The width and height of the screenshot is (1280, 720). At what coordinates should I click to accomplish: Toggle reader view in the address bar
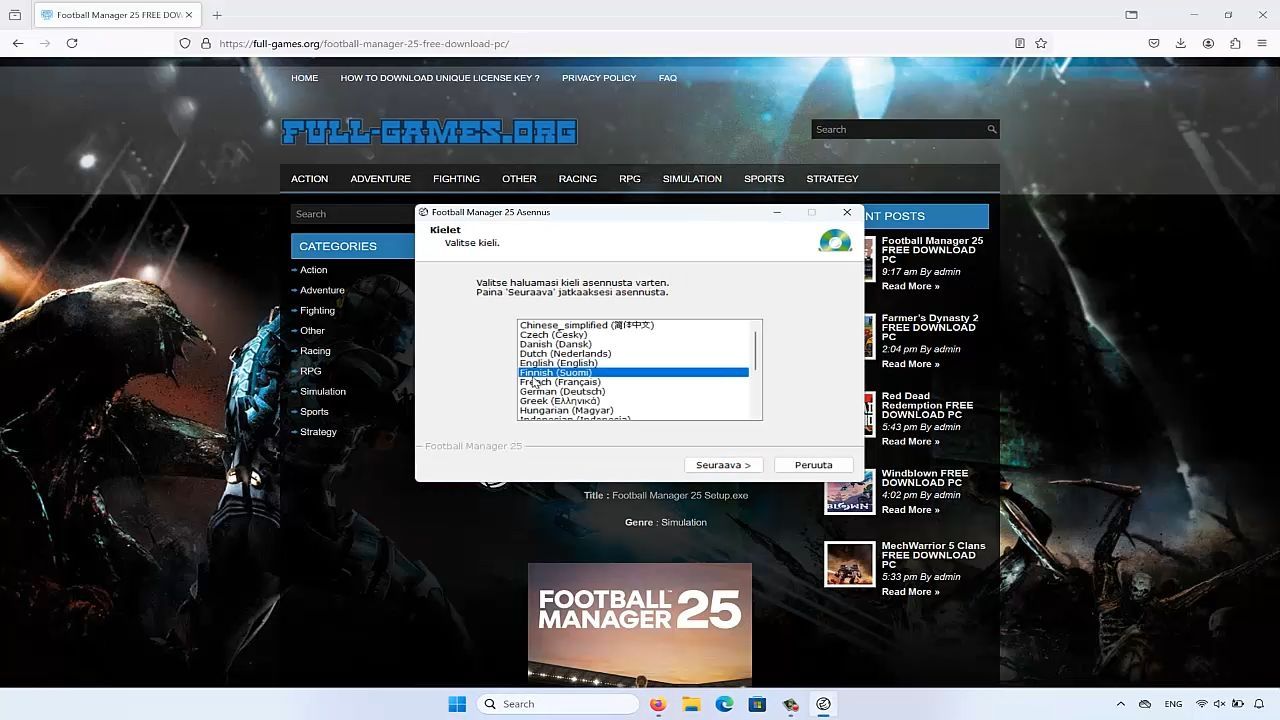click(x=1019, y=43)
